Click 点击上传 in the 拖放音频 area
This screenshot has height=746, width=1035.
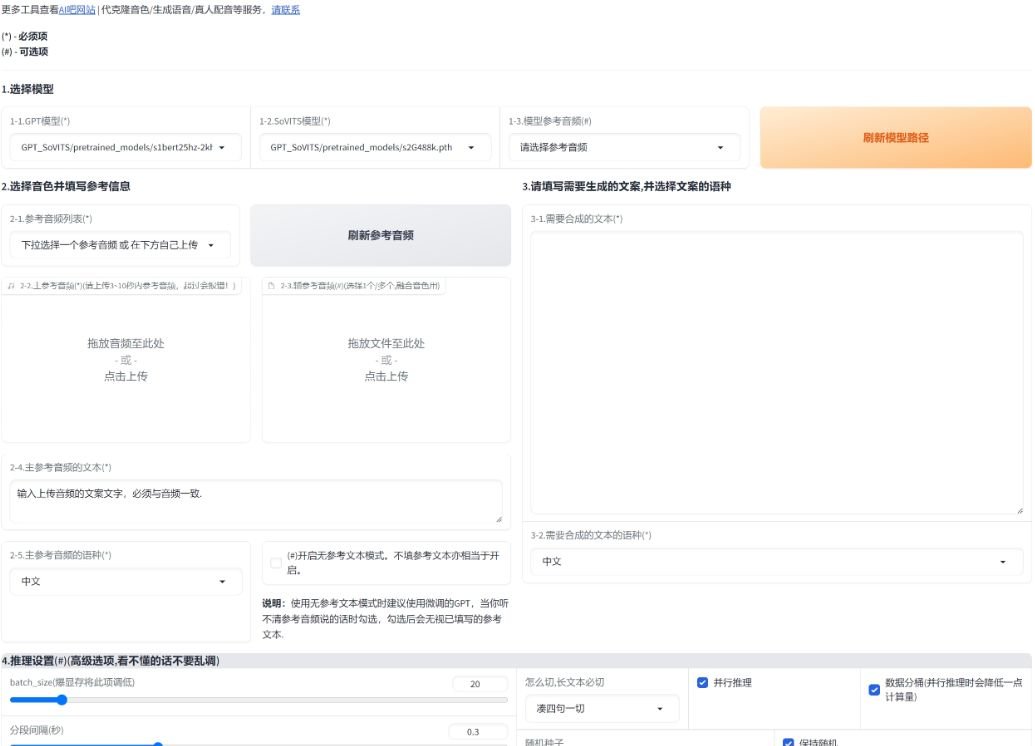(x=124, y=376)
